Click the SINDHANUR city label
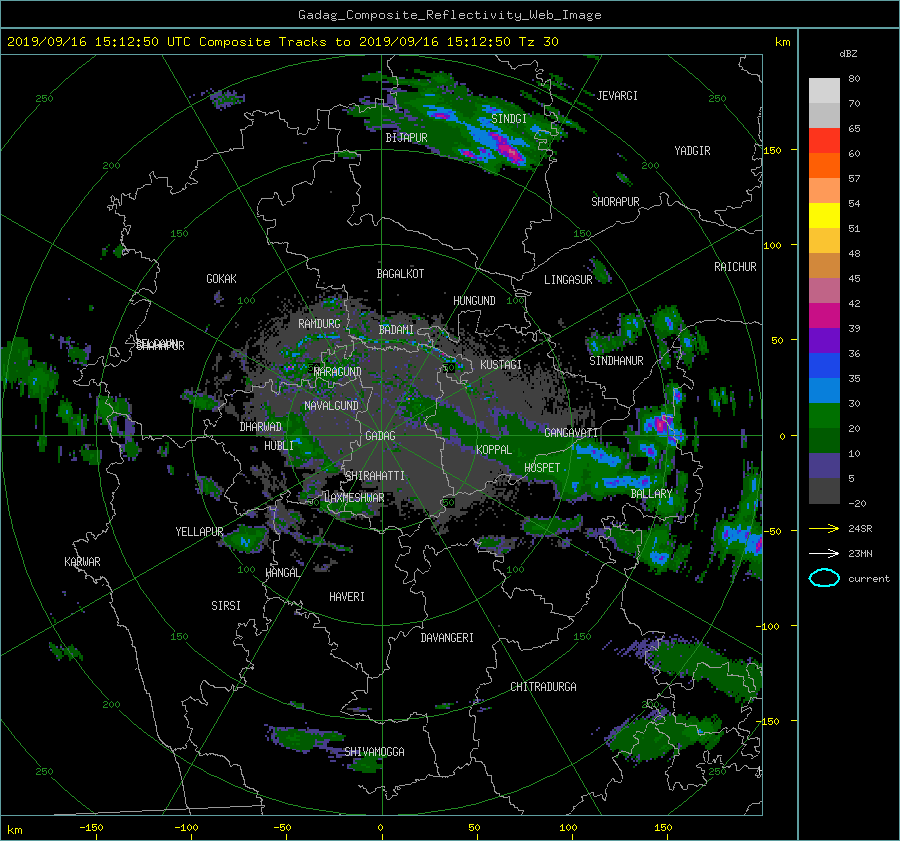 616,361
